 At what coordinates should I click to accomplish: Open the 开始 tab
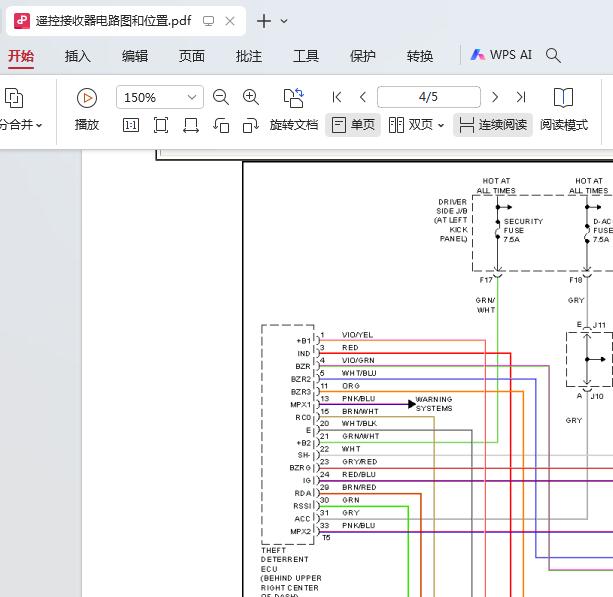click(21, 56)
